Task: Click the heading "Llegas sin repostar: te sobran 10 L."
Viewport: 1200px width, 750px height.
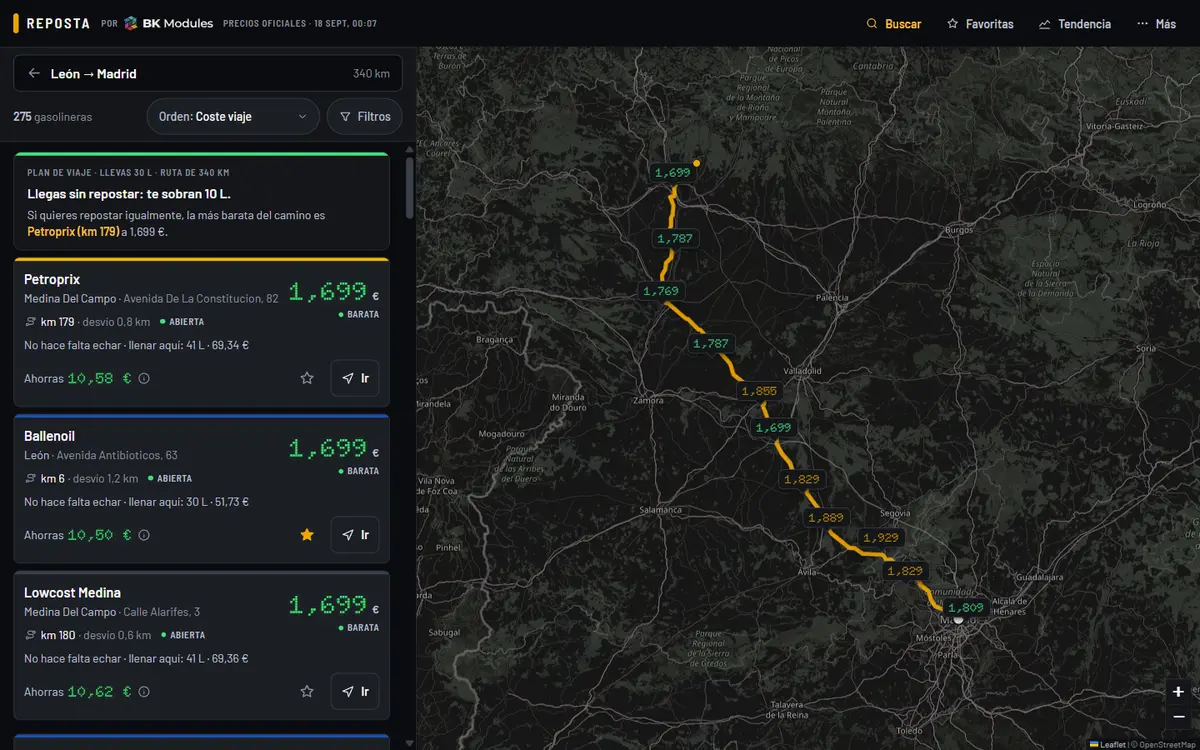Action: [x=129, y=194]
